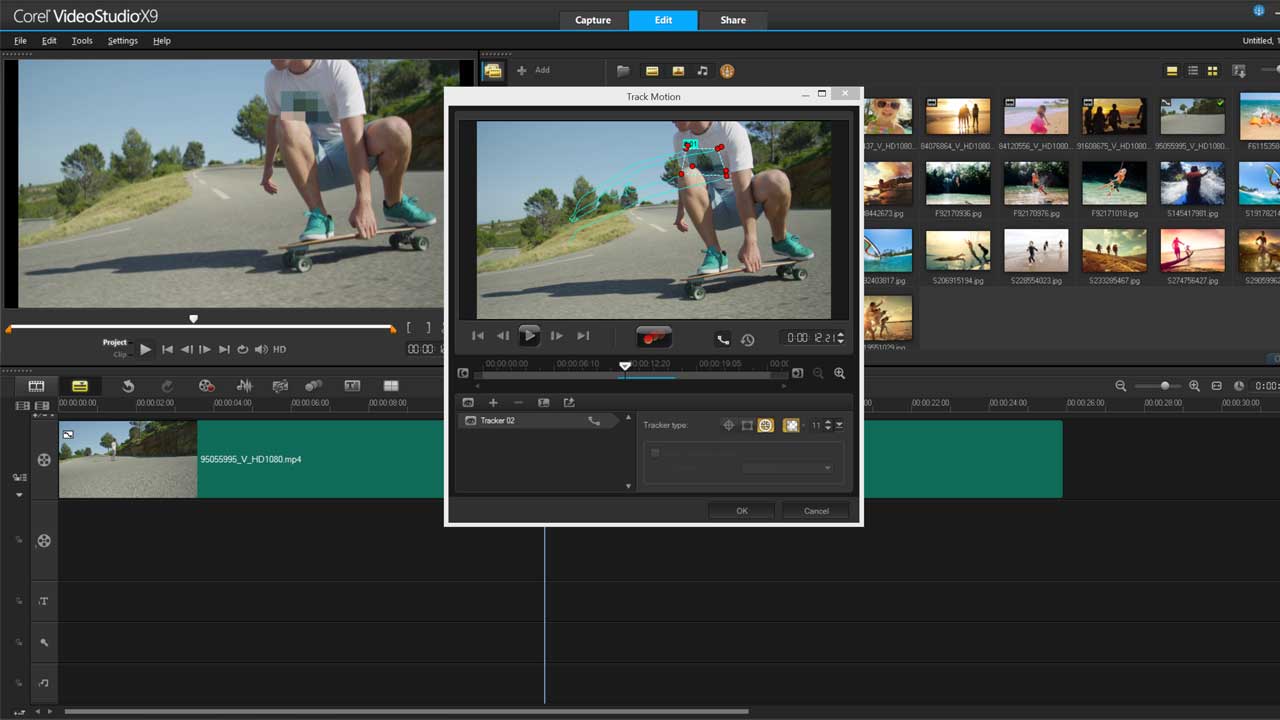The width and height of the screenshot is (1280, 720).
Task: Expand track options arrow below track manager
Action: [x=18, y=495]
